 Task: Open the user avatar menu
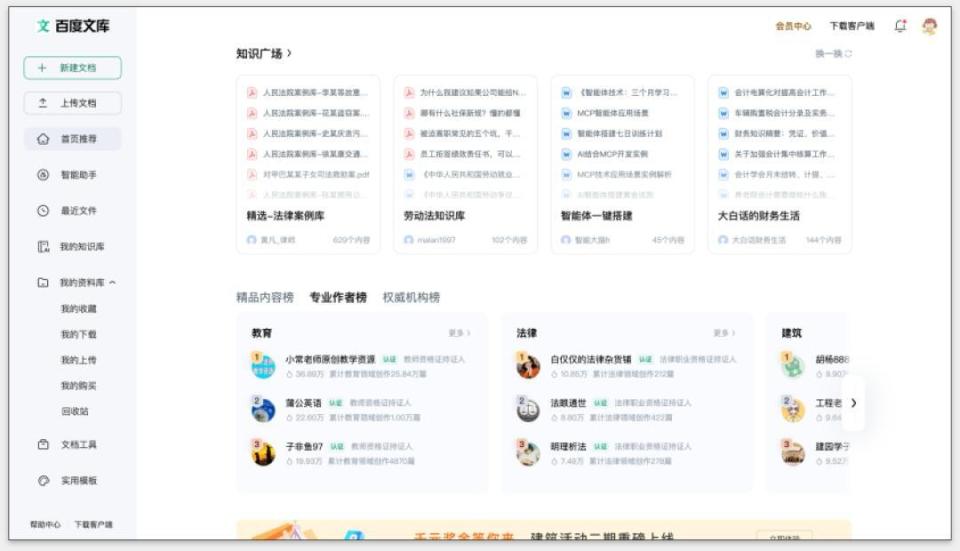(x=929, y=26)
